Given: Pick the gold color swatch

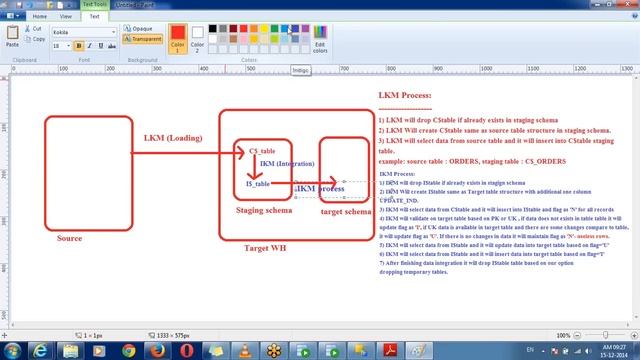Looking at the screenshot, I should [x=254, y=39].
